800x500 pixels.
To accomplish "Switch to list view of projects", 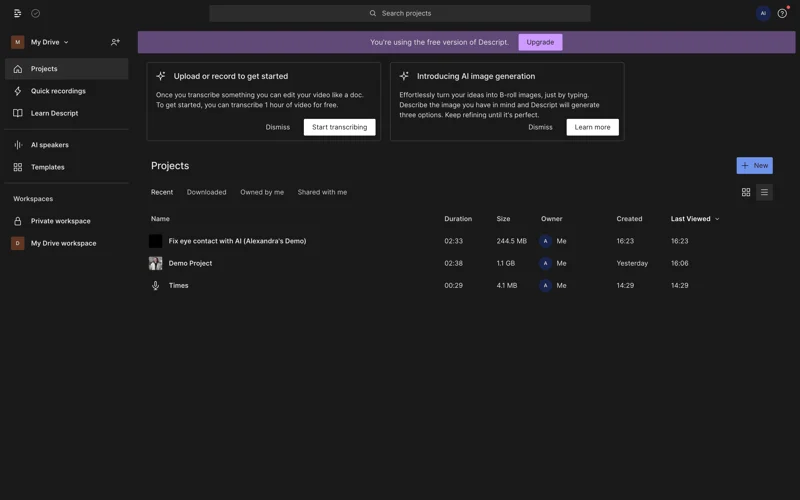I will tap(764, 192).
